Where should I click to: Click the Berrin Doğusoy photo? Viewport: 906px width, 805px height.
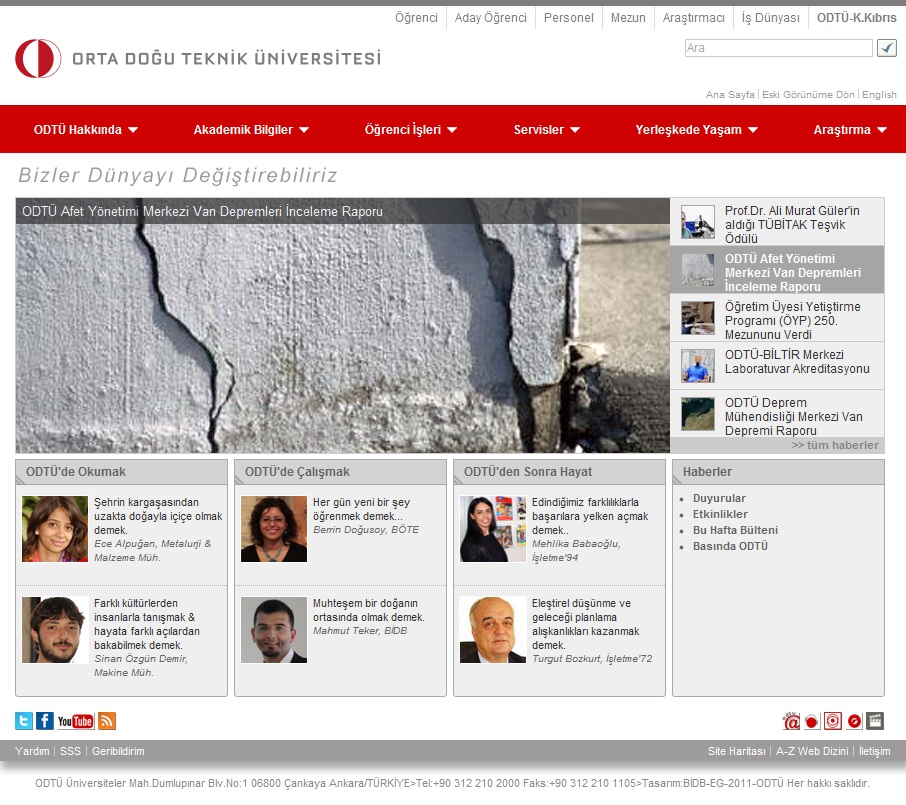tap(274, 529)
